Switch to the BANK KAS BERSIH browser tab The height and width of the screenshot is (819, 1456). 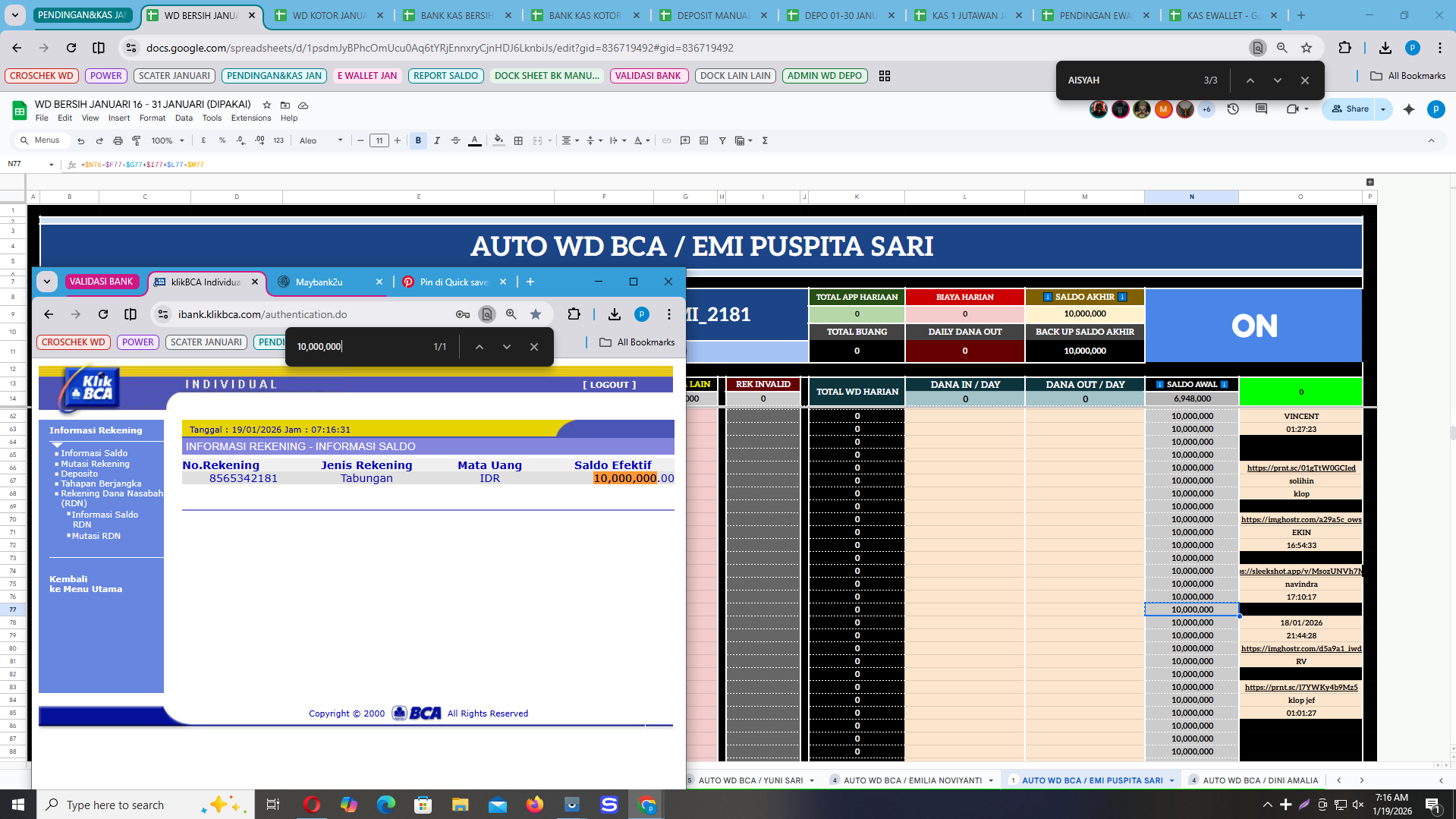click(458, 15)
